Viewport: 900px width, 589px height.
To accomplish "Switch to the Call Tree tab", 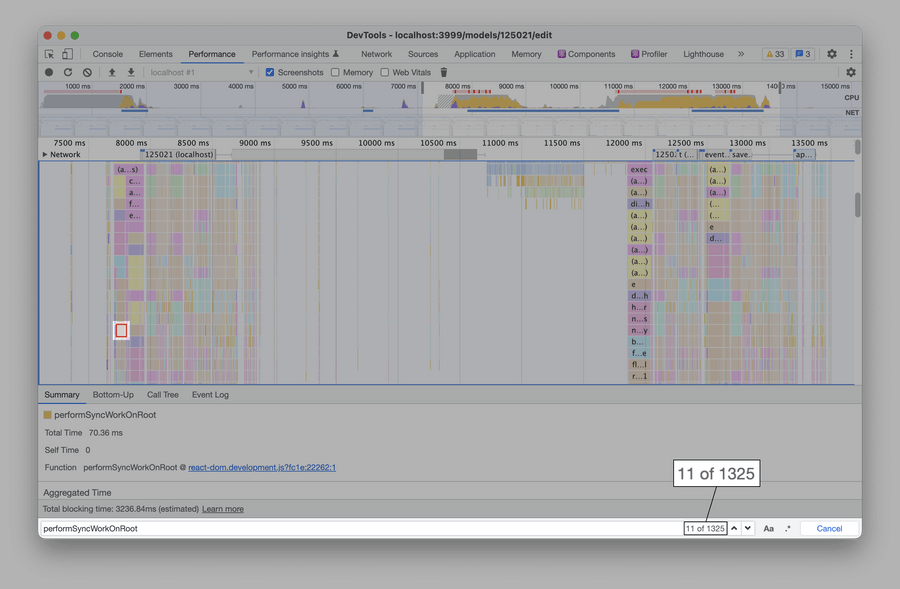I will [x=162, y=395].
